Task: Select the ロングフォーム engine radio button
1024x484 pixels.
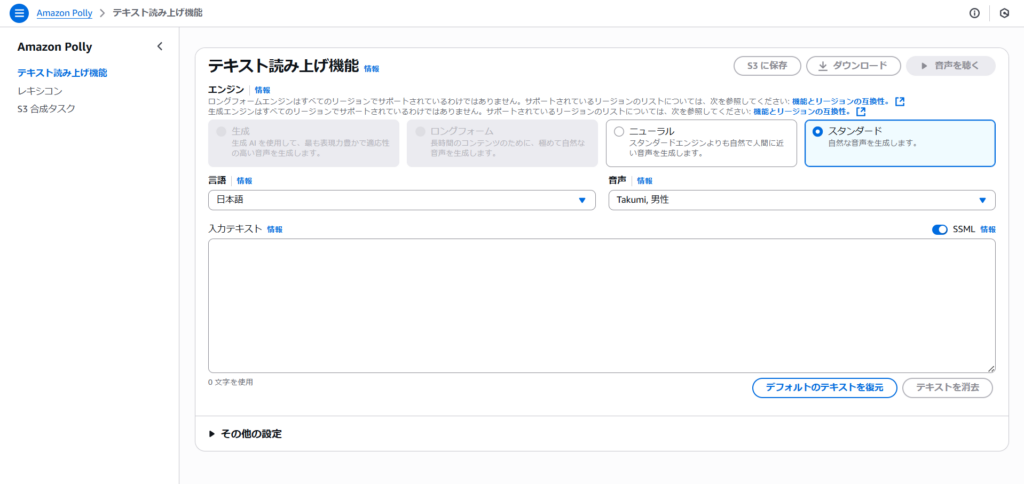Action: point(420,131)
